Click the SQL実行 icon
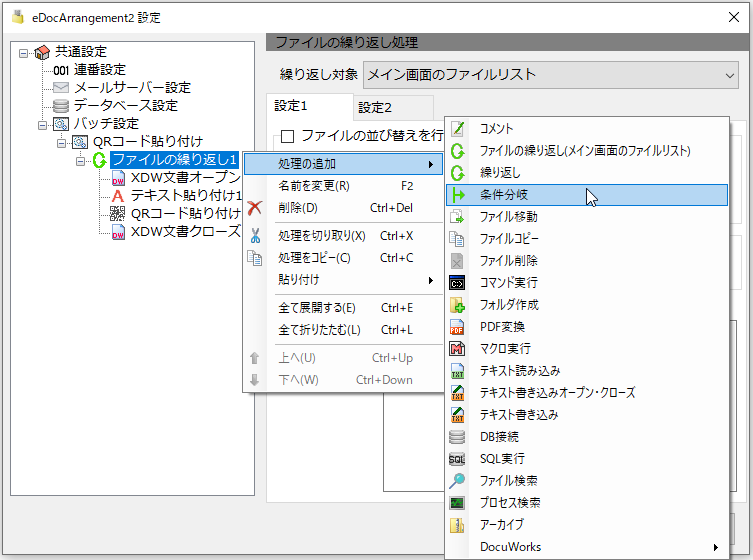 (x=457, y=459)
